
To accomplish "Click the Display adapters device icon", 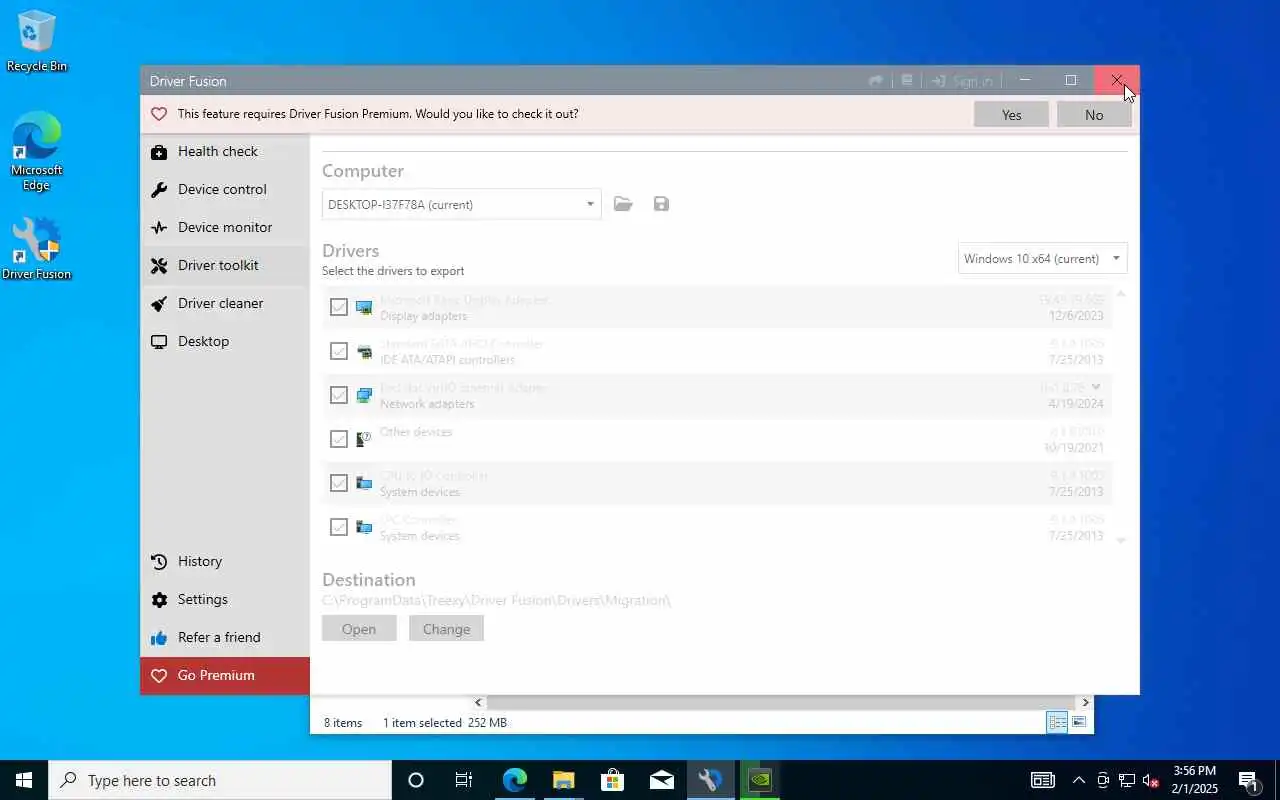I will 364,307.
